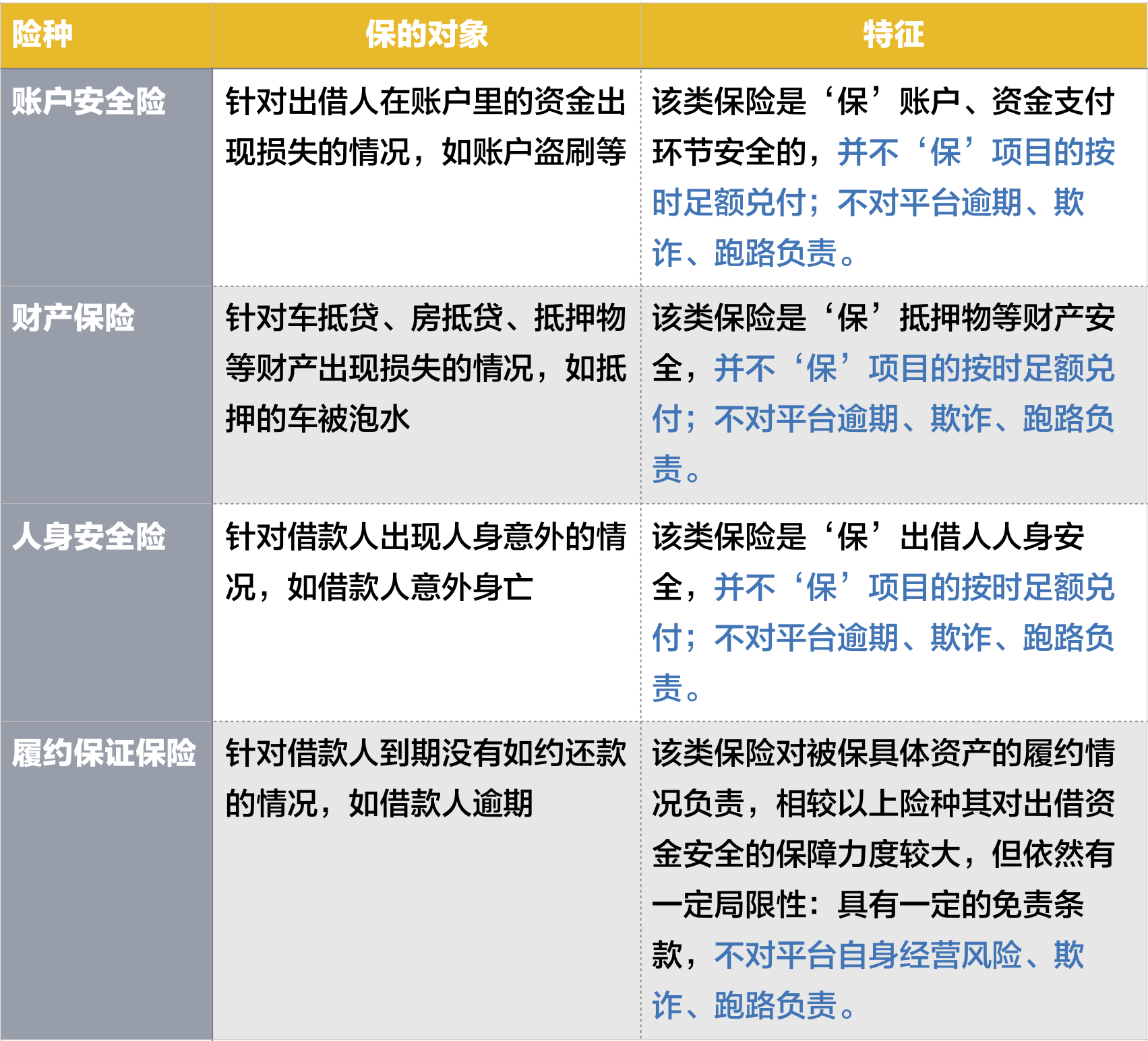The width and height of the screenshot is (1148, 1041).
Task: Select the 人身安全险 row label
Action: click(x=88, y=537)
